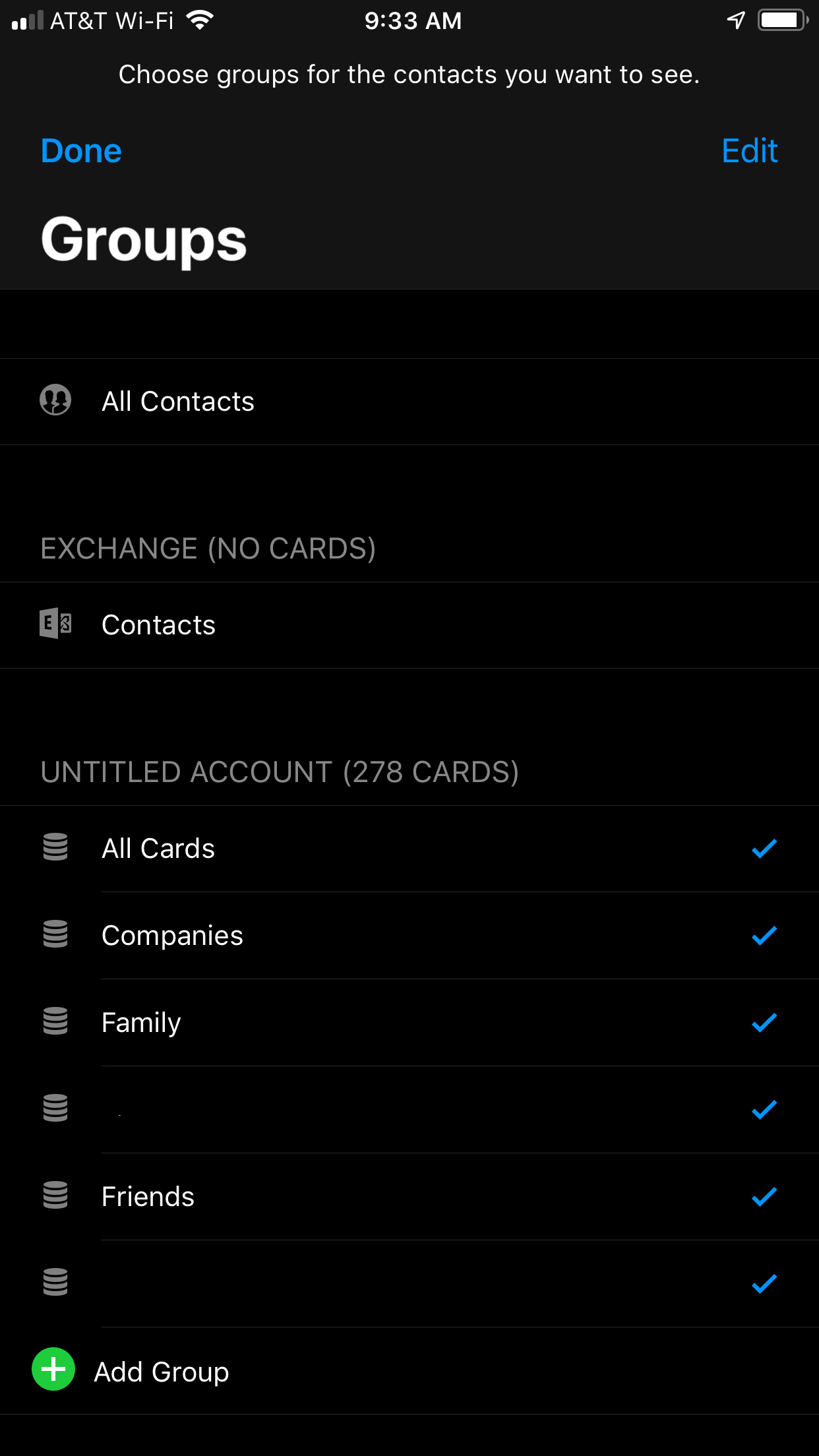Select the All Contacts row

409,402
